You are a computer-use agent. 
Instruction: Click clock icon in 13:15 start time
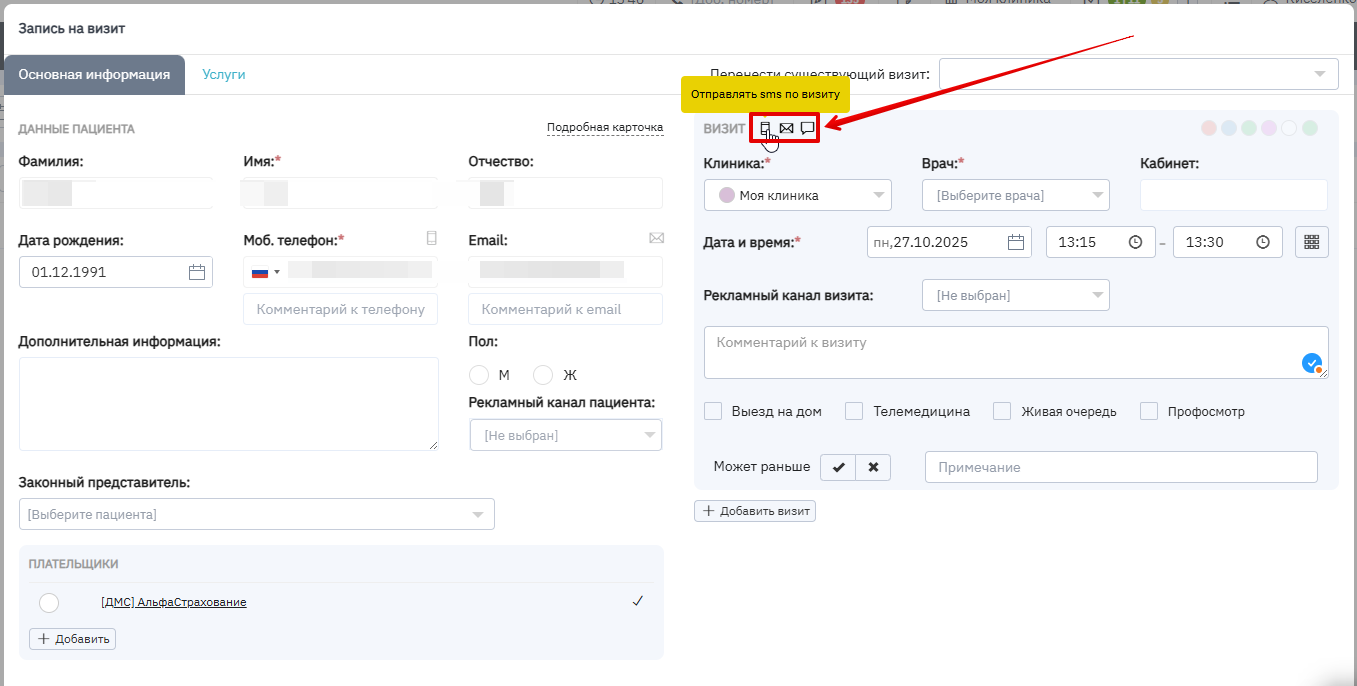point(1135,242)
